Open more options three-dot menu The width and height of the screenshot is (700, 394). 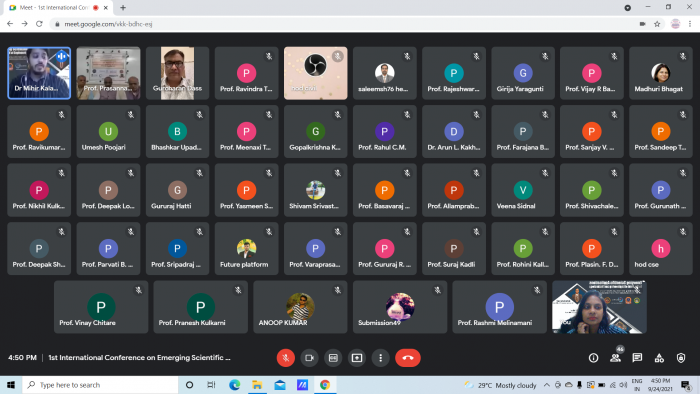click(x=380, y=358)
